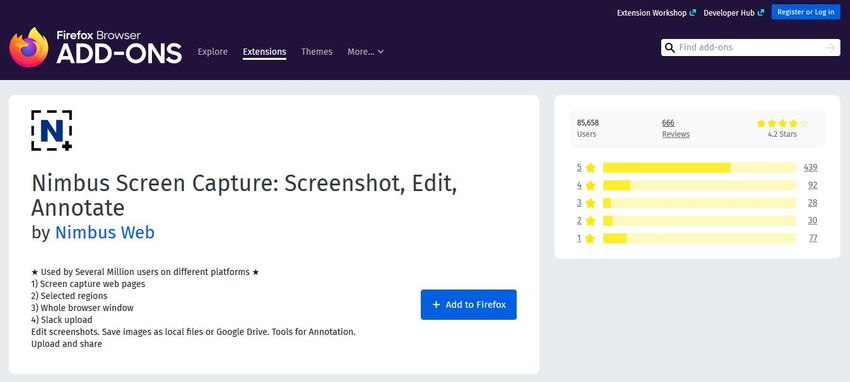
Task: Open the 439 five-star reviews count
Action: pyautogui.click(x=810, y=167)
